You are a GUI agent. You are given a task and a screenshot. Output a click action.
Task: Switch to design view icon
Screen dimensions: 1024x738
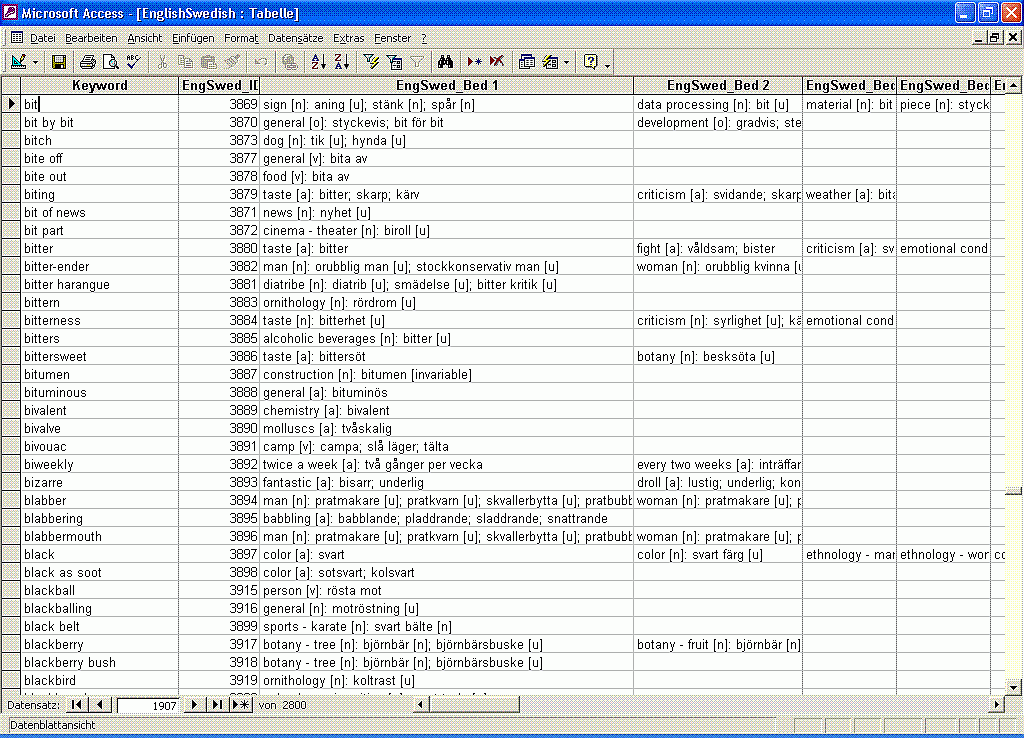click(18, 62)
